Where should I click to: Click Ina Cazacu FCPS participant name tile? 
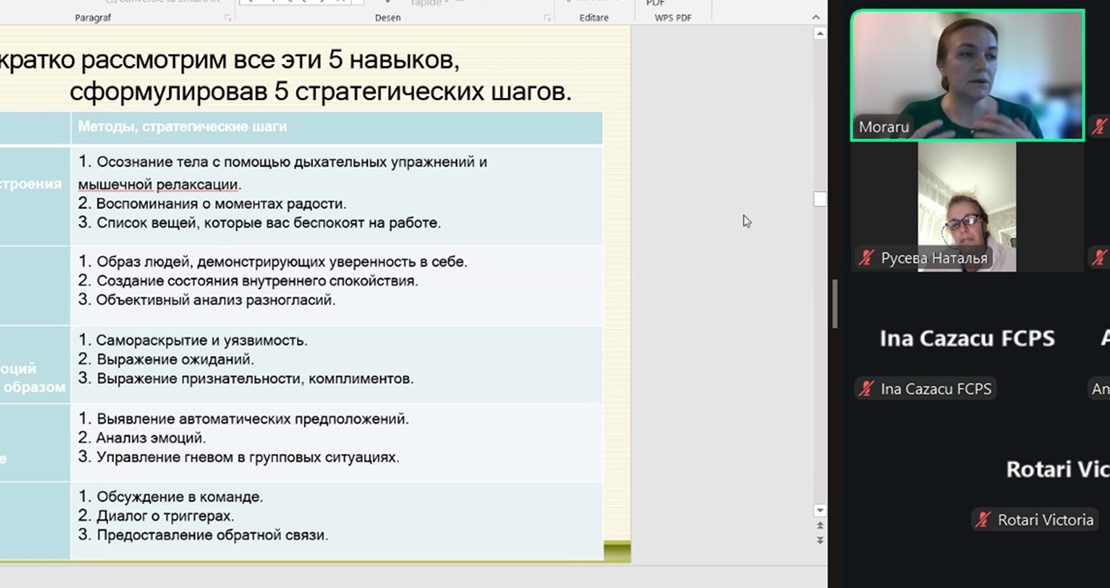click(966, 339)
